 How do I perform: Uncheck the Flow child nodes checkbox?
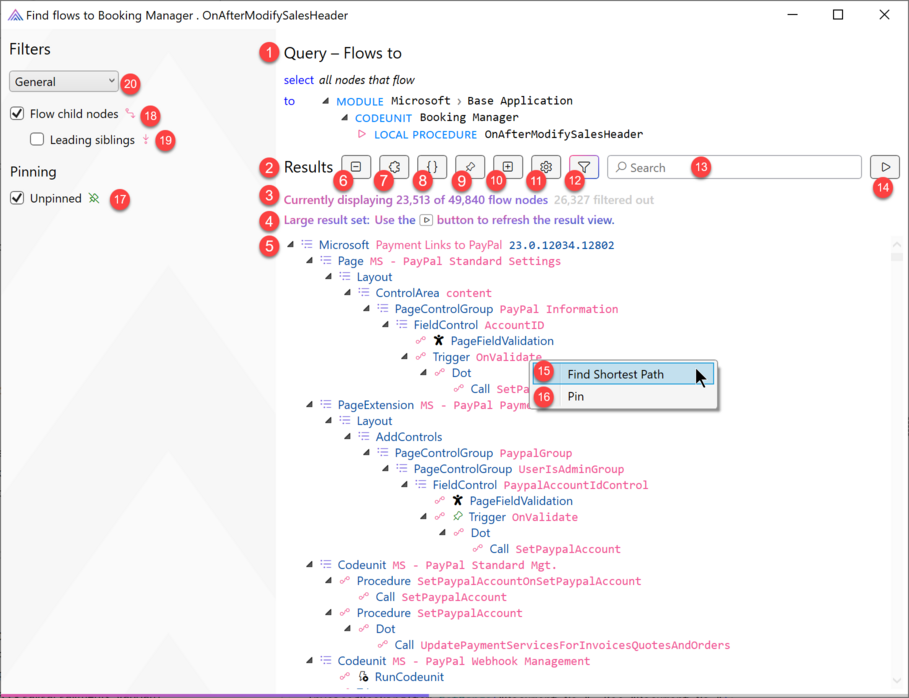tap(17, 114)
